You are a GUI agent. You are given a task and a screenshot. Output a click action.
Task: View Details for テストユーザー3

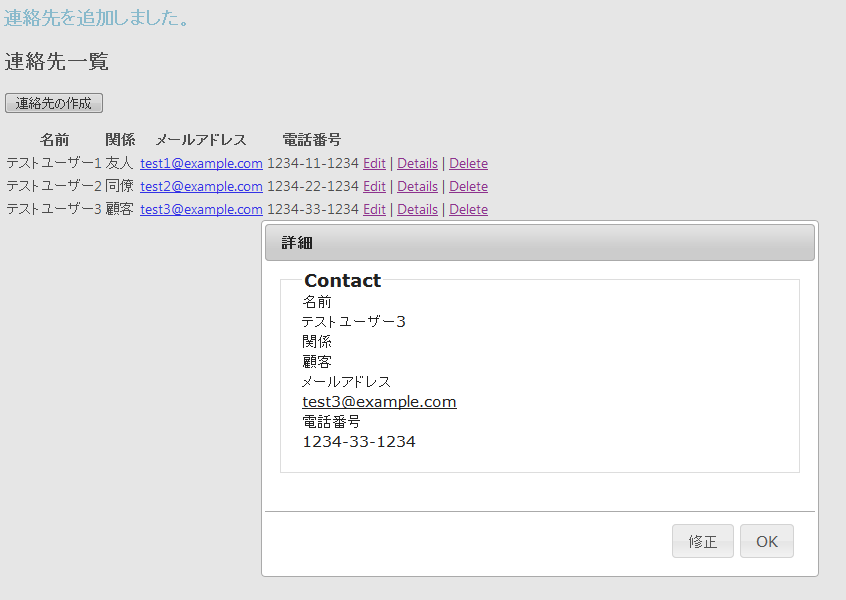click(x=418, y=210)
